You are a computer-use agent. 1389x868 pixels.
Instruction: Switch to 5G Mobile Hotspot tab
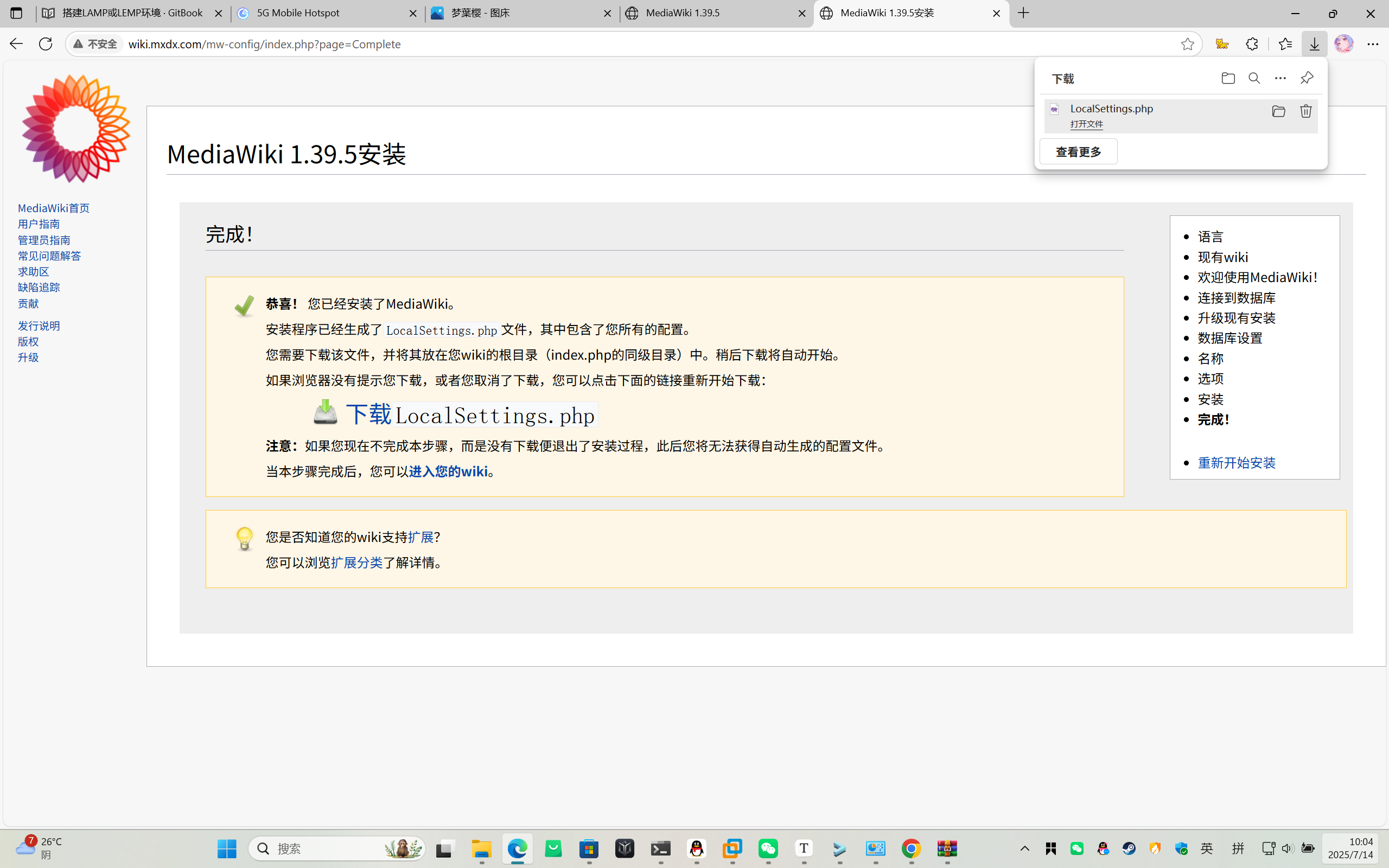327,12
